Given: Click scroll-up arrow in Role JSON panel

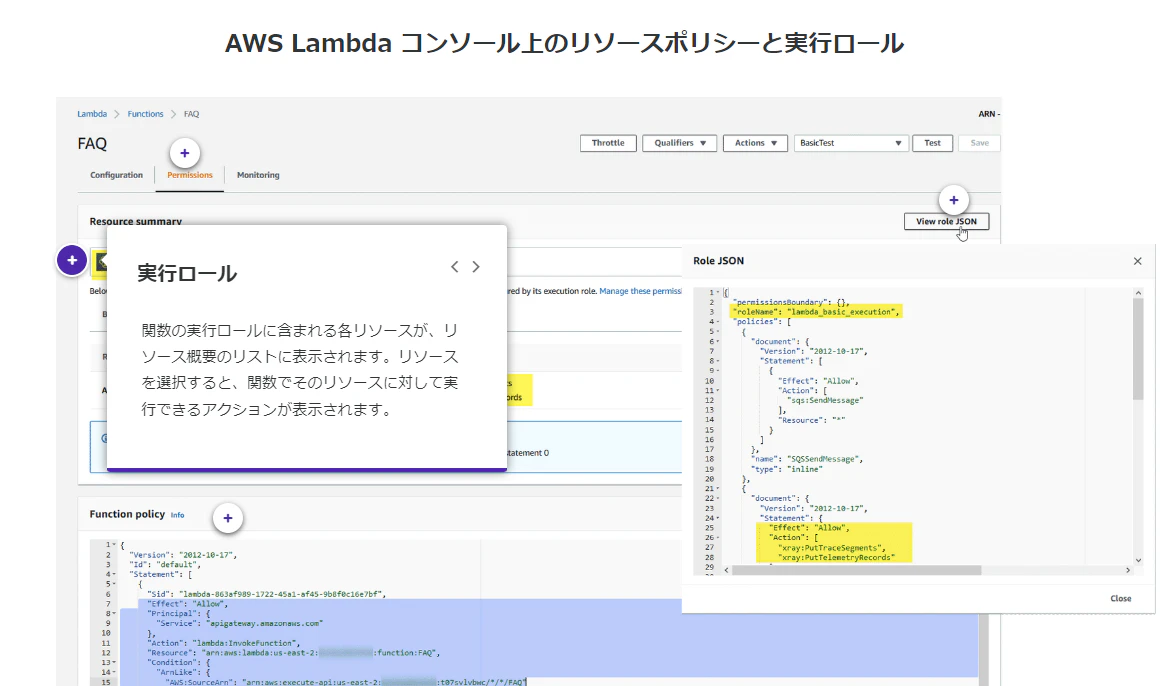Looking at the screenshot, I should (x=1138, y=293).
